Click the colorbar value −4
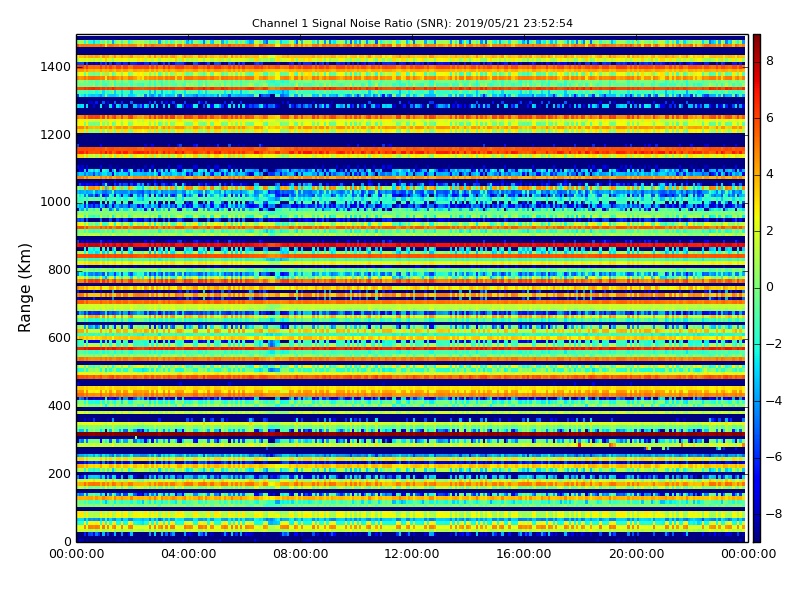Viewport: 800px width, 600px height. [x=773, y=401]
